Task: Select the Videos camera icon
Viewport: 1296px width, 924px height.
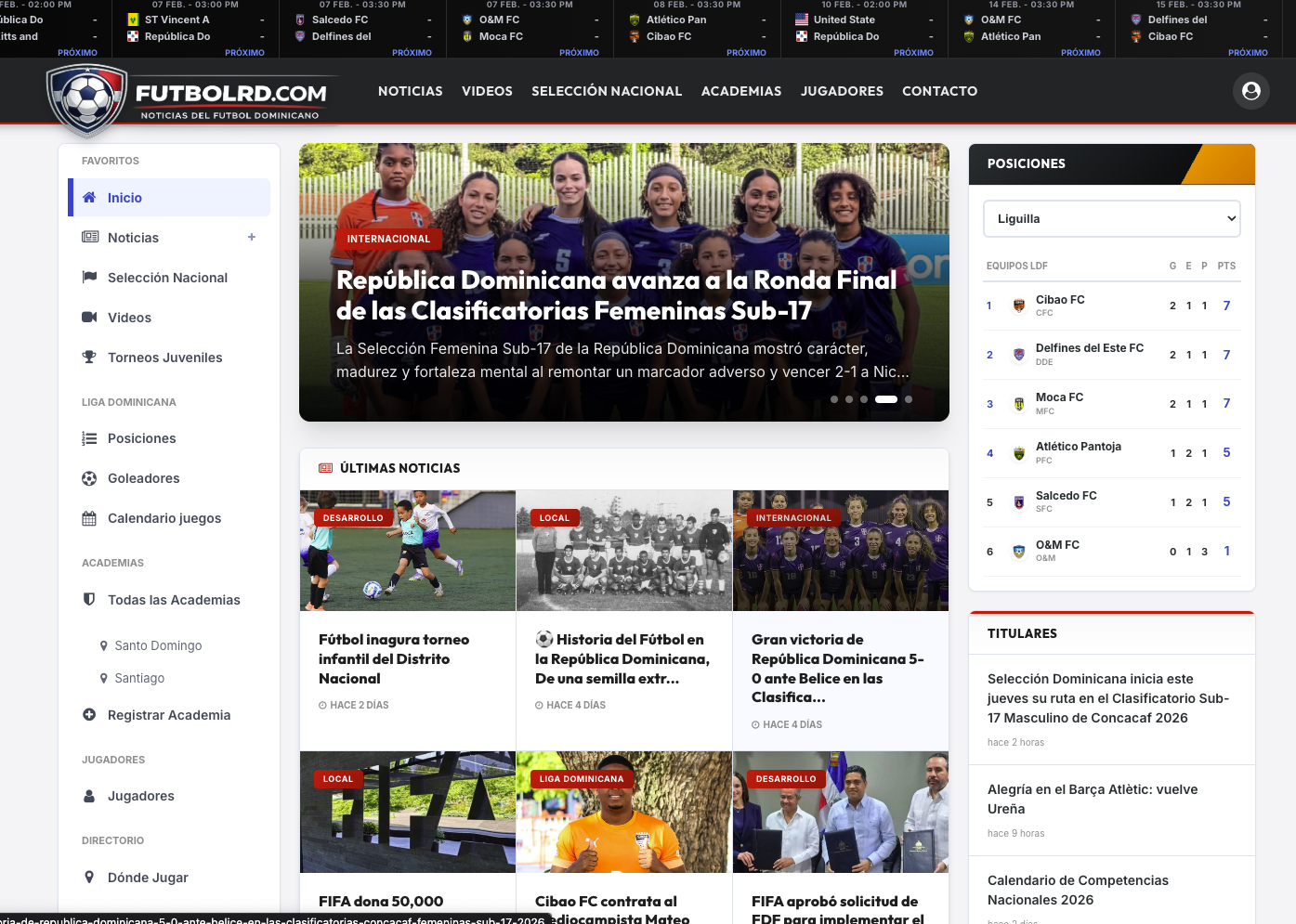Action: (87, 317)
